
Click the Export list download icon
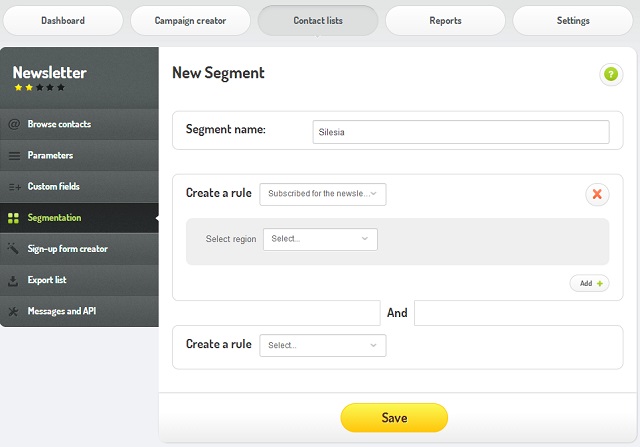(x=13, y=280)
